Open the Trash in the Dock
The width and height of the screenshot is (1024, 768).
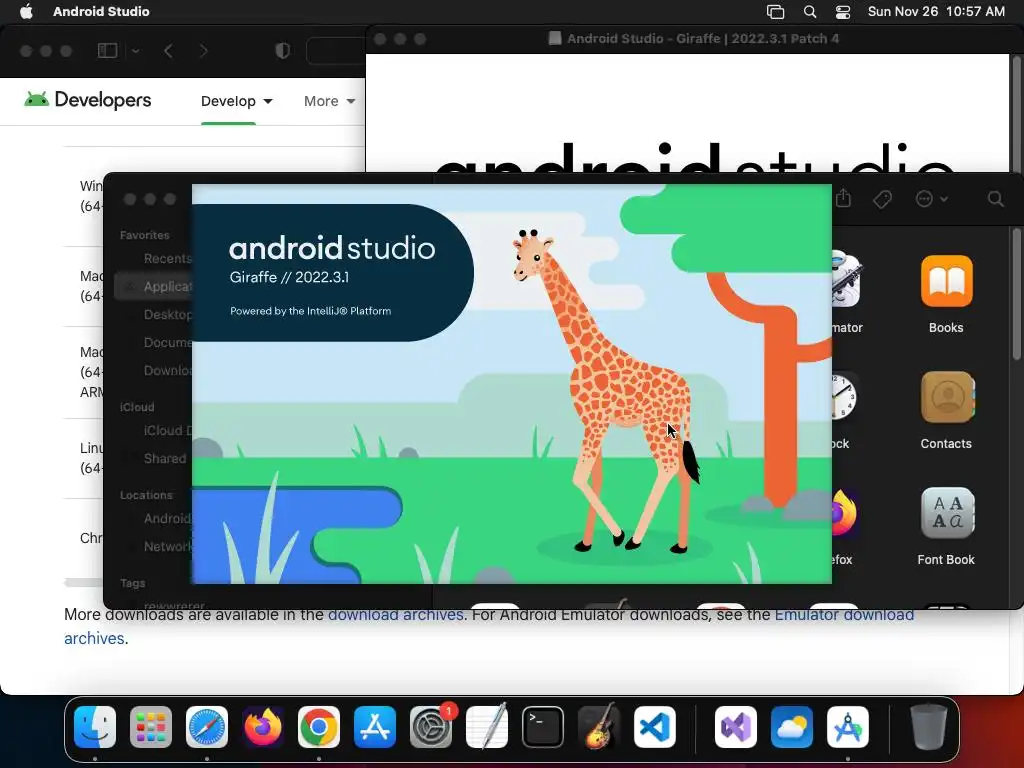pyautogui.click(x=928, y=727)
